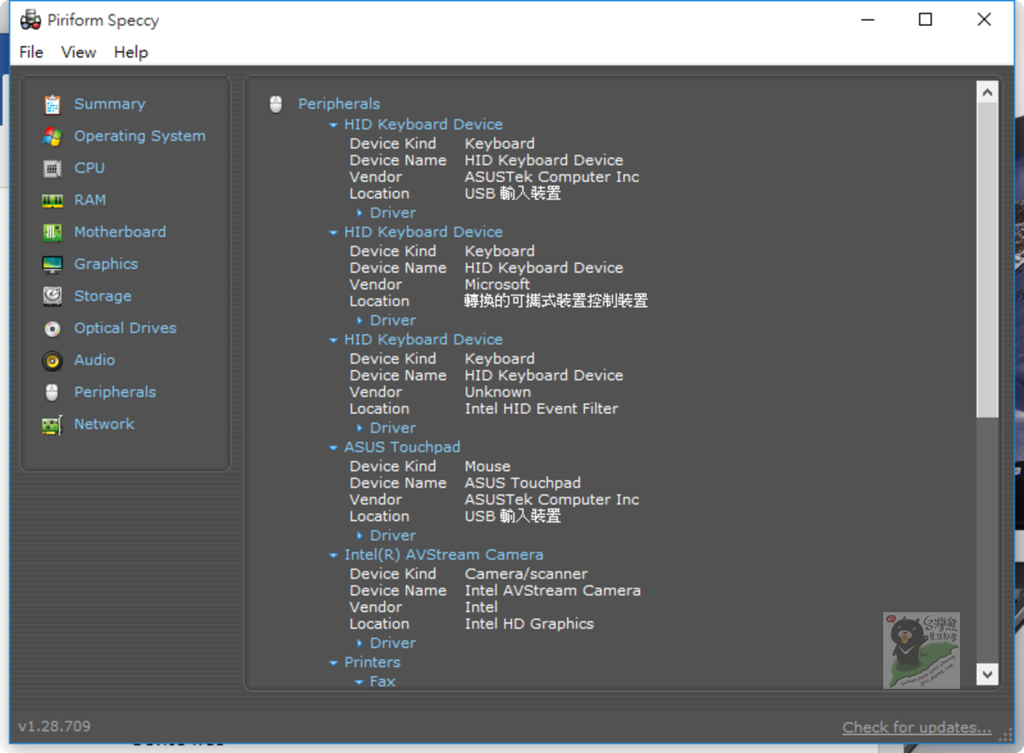
Task: Expand Driver under Intel AVStream Camera
Action: [359, 643]
